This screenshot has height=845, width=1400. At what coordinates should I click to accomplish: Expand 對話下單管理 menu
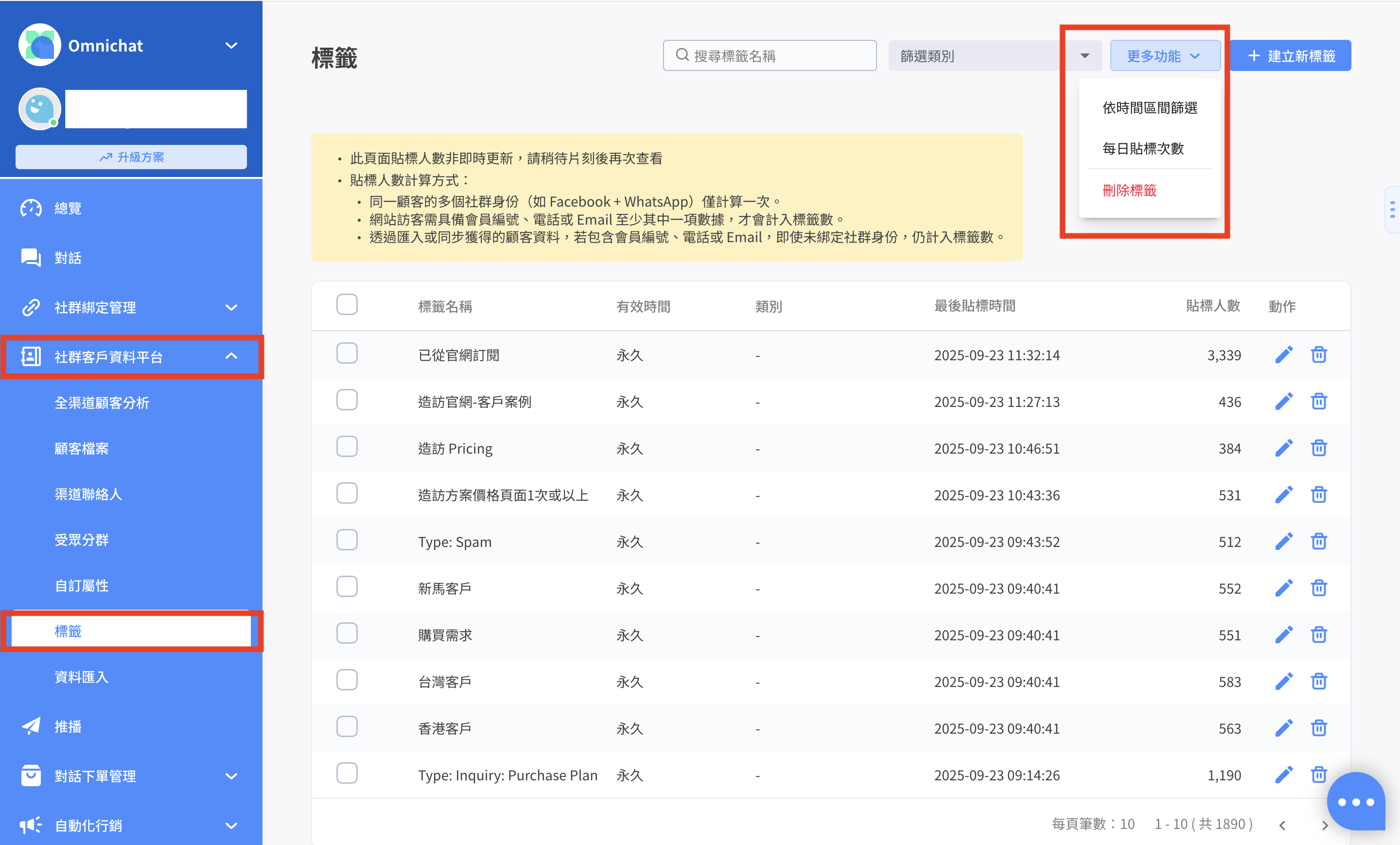(x=231, y=775)
